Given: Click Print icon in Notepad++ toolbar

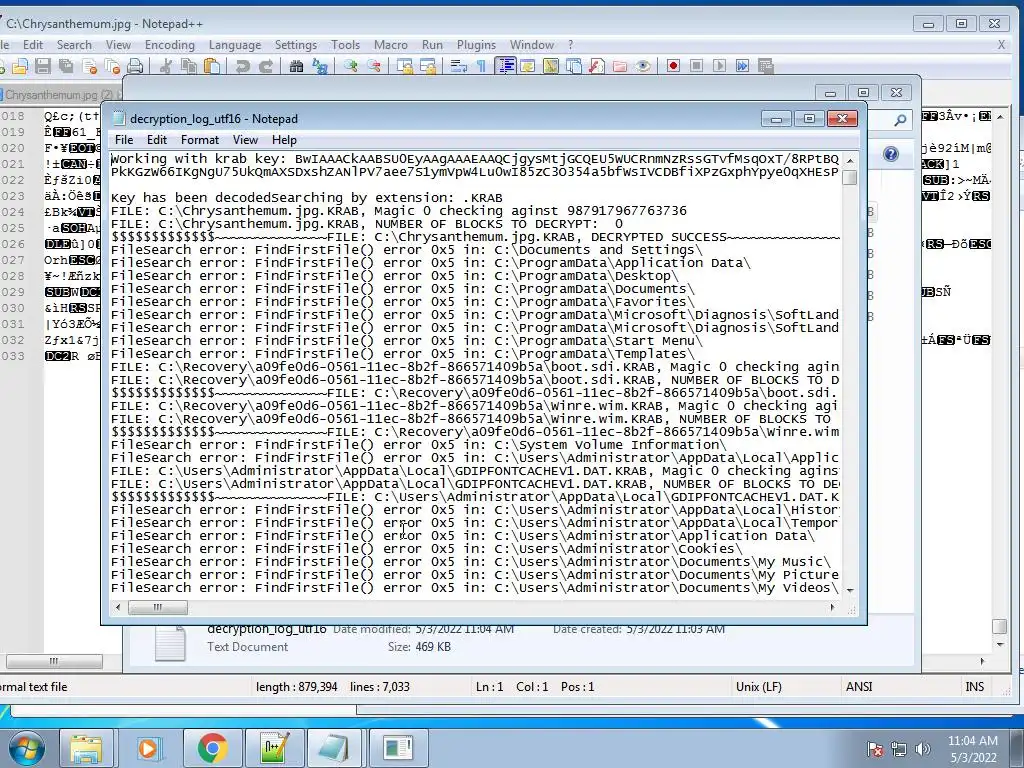Looking at the screenshot, I should point(135,66).
